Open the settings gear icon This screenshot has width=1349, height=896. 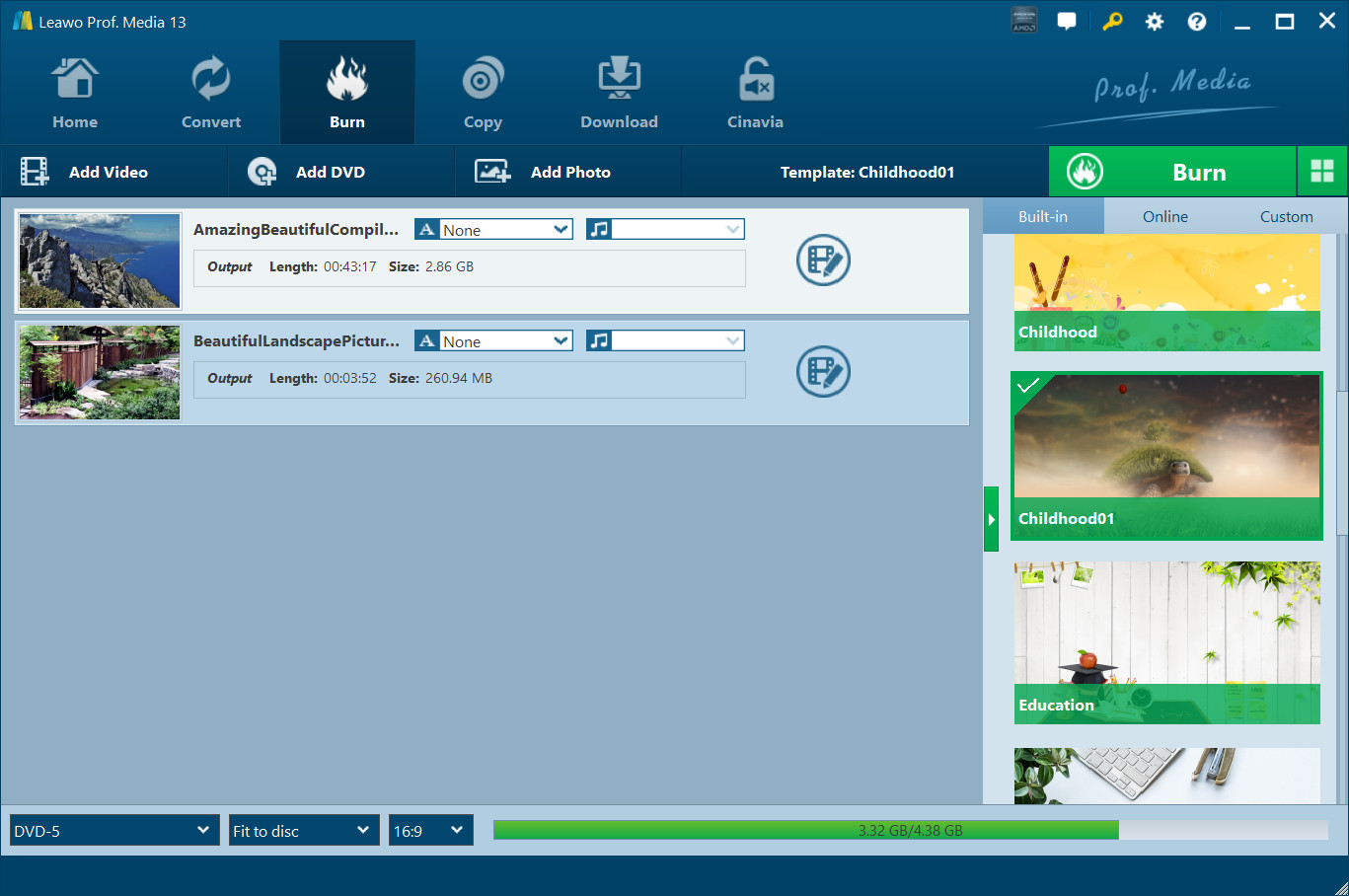1154,20
